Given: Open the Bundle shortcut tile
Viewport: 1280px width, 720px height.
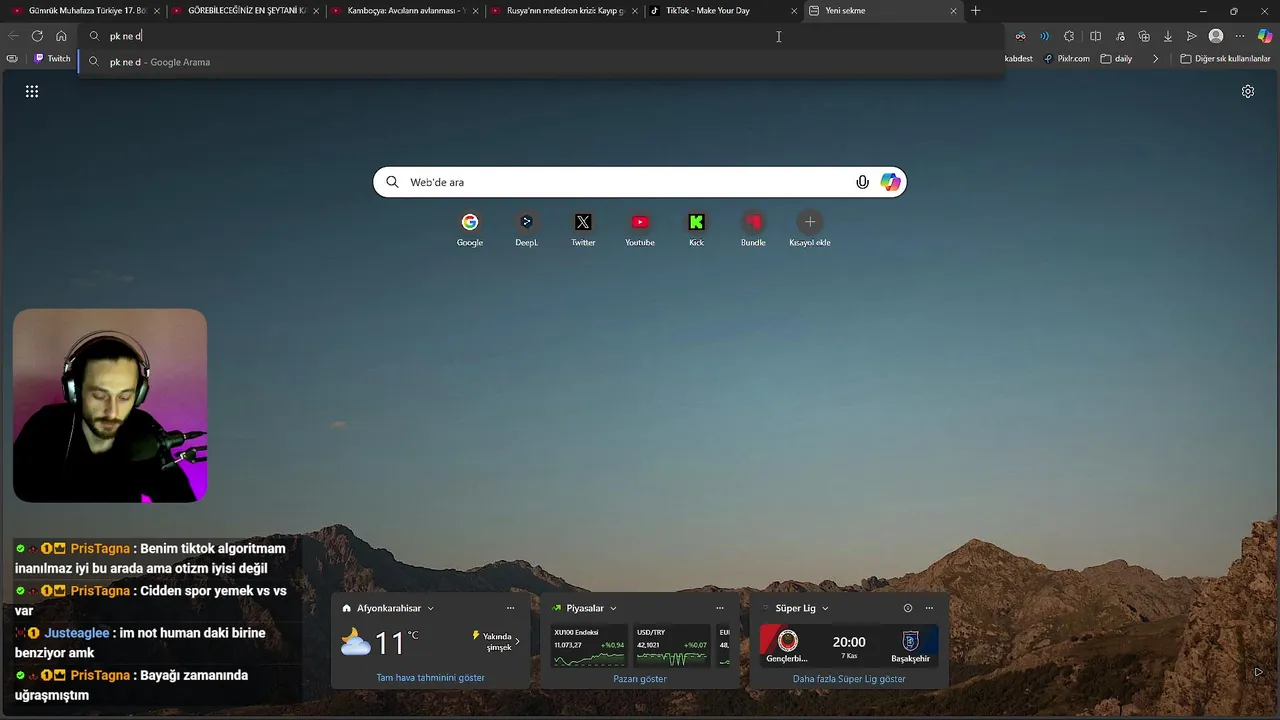Looking at the screenshot, I should 753,229.
